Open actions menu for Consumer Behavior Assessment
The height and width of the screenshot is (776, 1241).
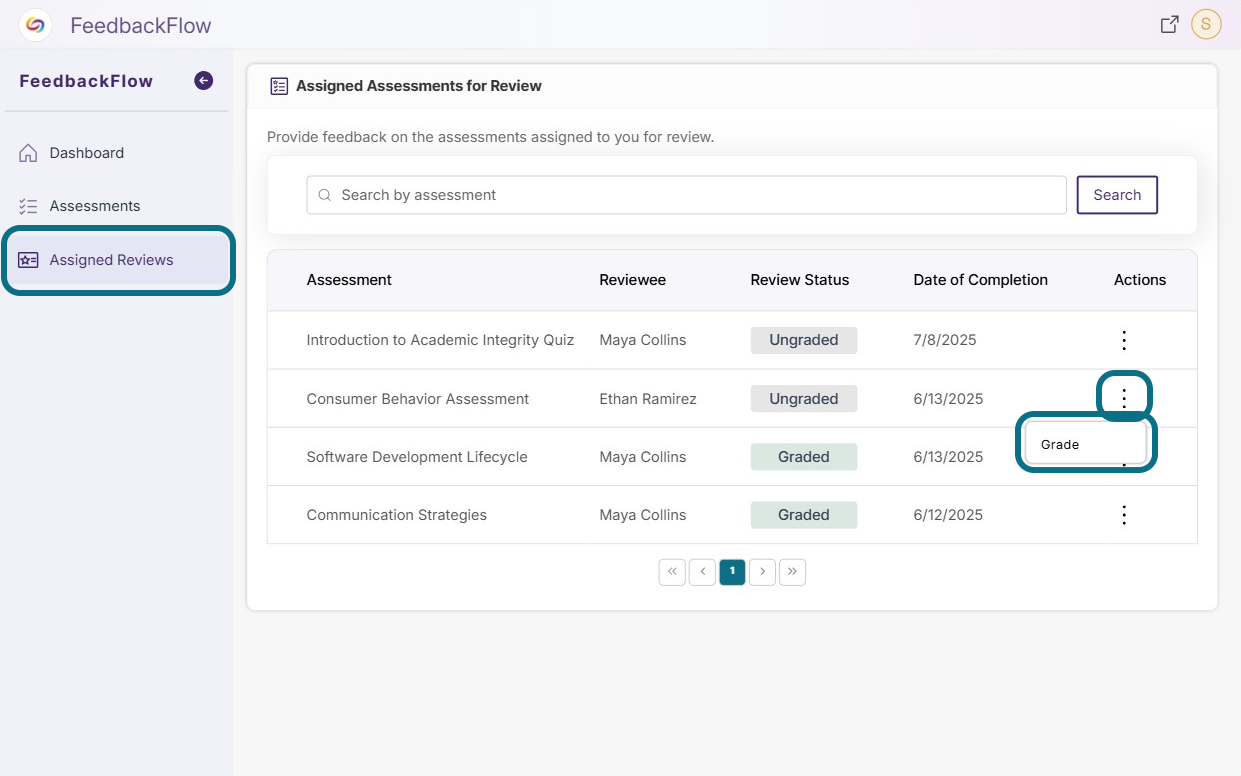click(1124, 398)
